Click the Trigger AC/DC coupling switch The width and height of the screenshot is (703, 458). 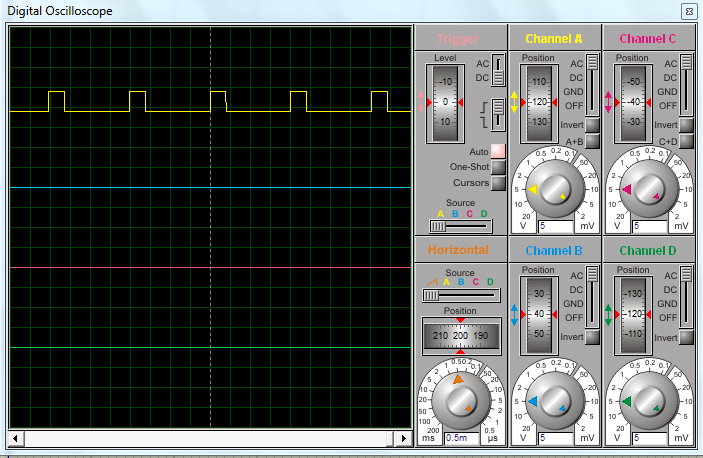coord(498,70)
